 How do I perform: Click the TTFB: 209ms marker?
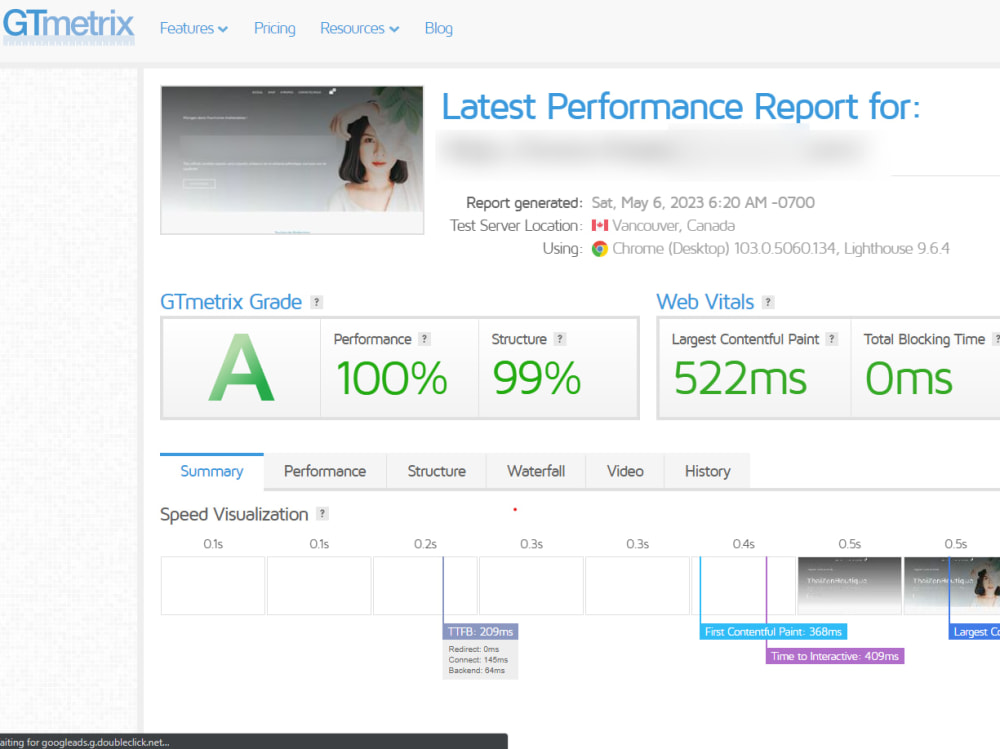click(x=480, y=632)
